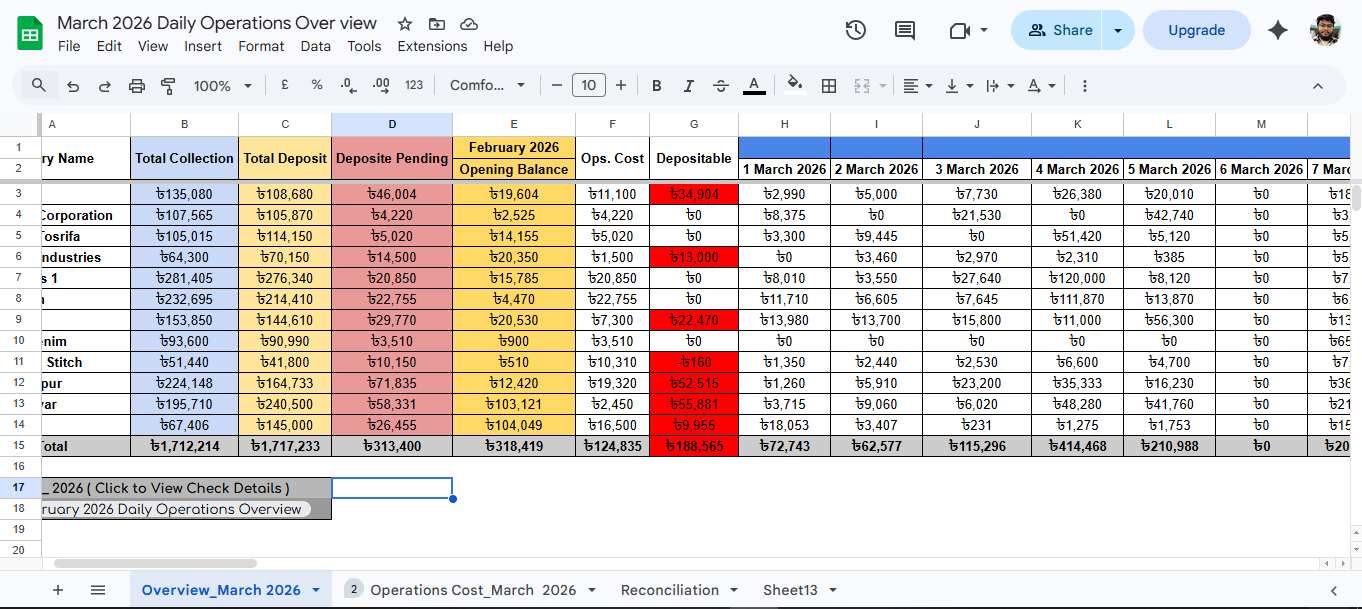Viewport: 1362px width, 609px height.
Task: Open the File menu
Action: [x=69, y=46]
